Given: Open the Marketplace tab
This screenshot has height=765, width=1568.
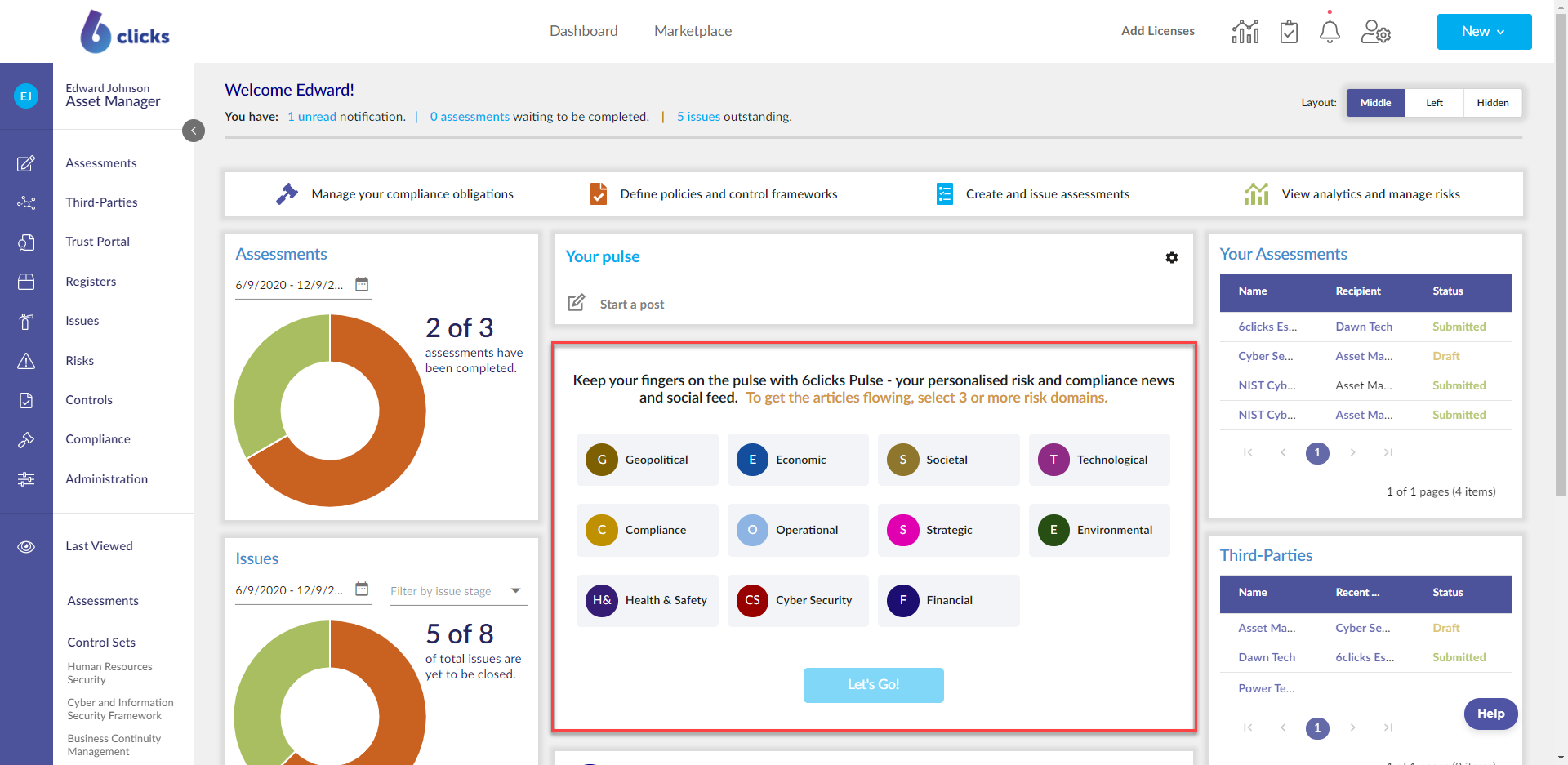Looking at the screenshot, I should point(693,31).
